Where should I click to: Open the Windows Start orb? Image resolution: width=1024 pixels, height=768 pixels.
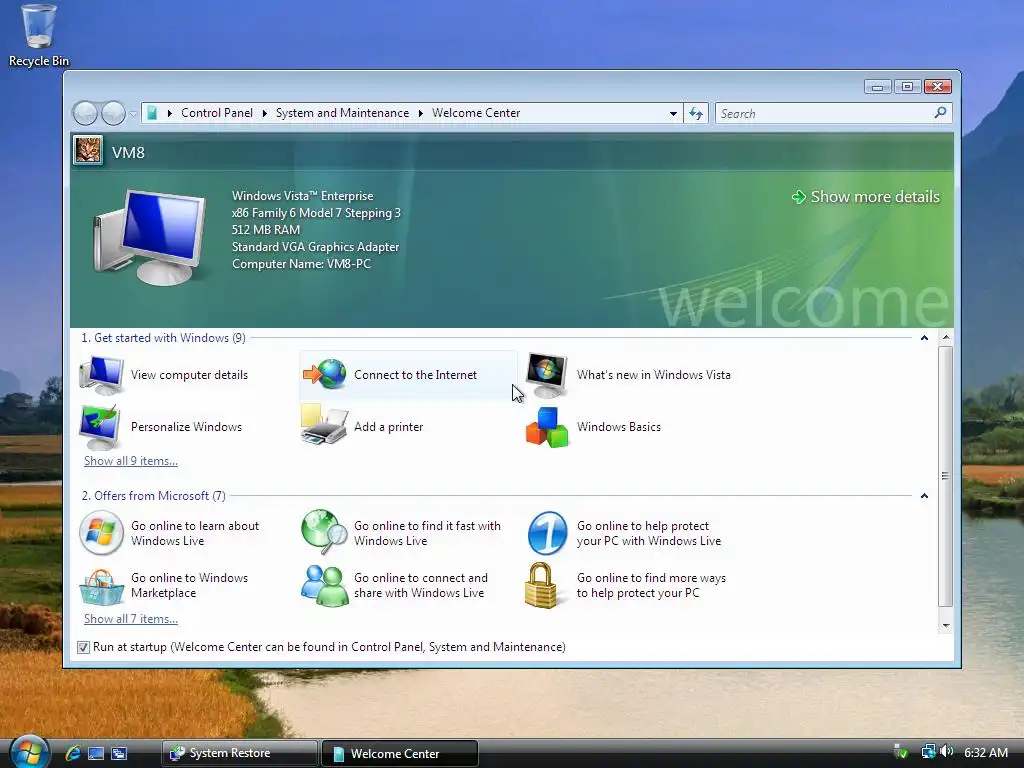pyautogui.click(x=29, y=752)
